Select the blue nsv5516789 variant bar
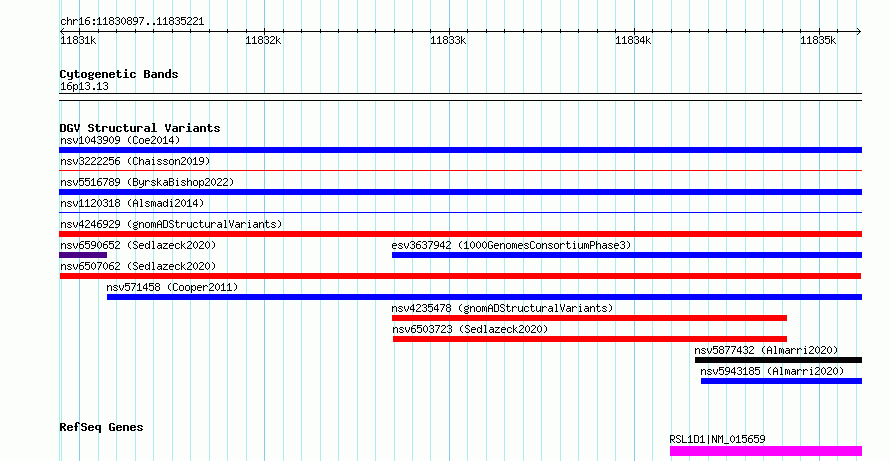 460,192
